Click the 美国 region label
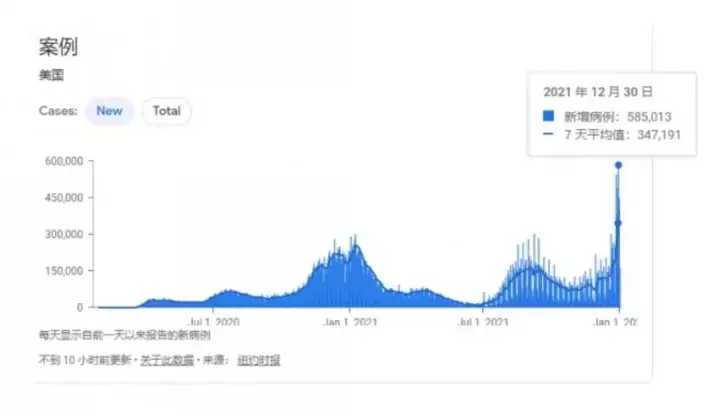704x417 pixels. click(x=50, y=75)
